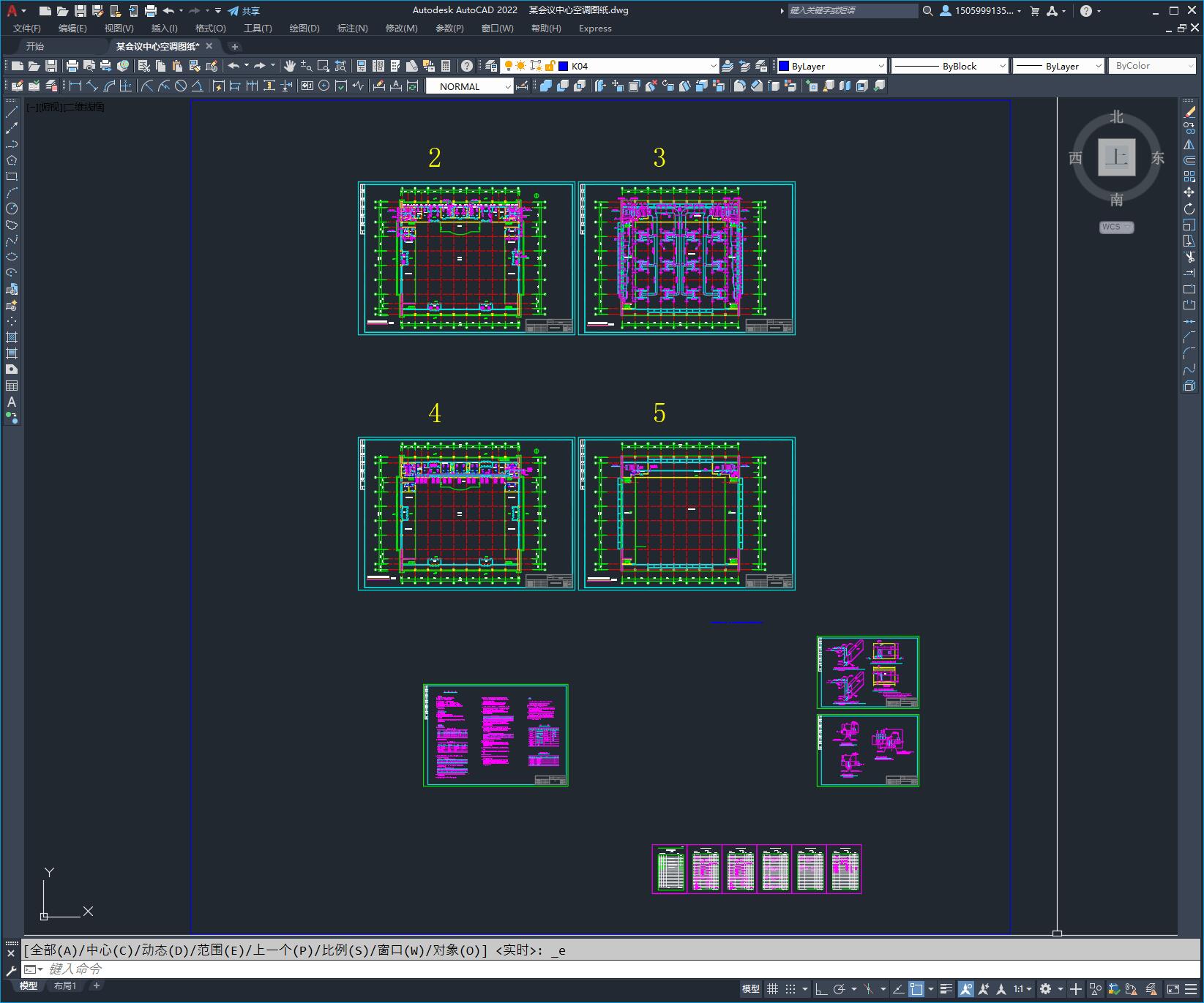Select the Hatch tool
This screenshot has height=1003, width=1204.
[x=12, y=337]
